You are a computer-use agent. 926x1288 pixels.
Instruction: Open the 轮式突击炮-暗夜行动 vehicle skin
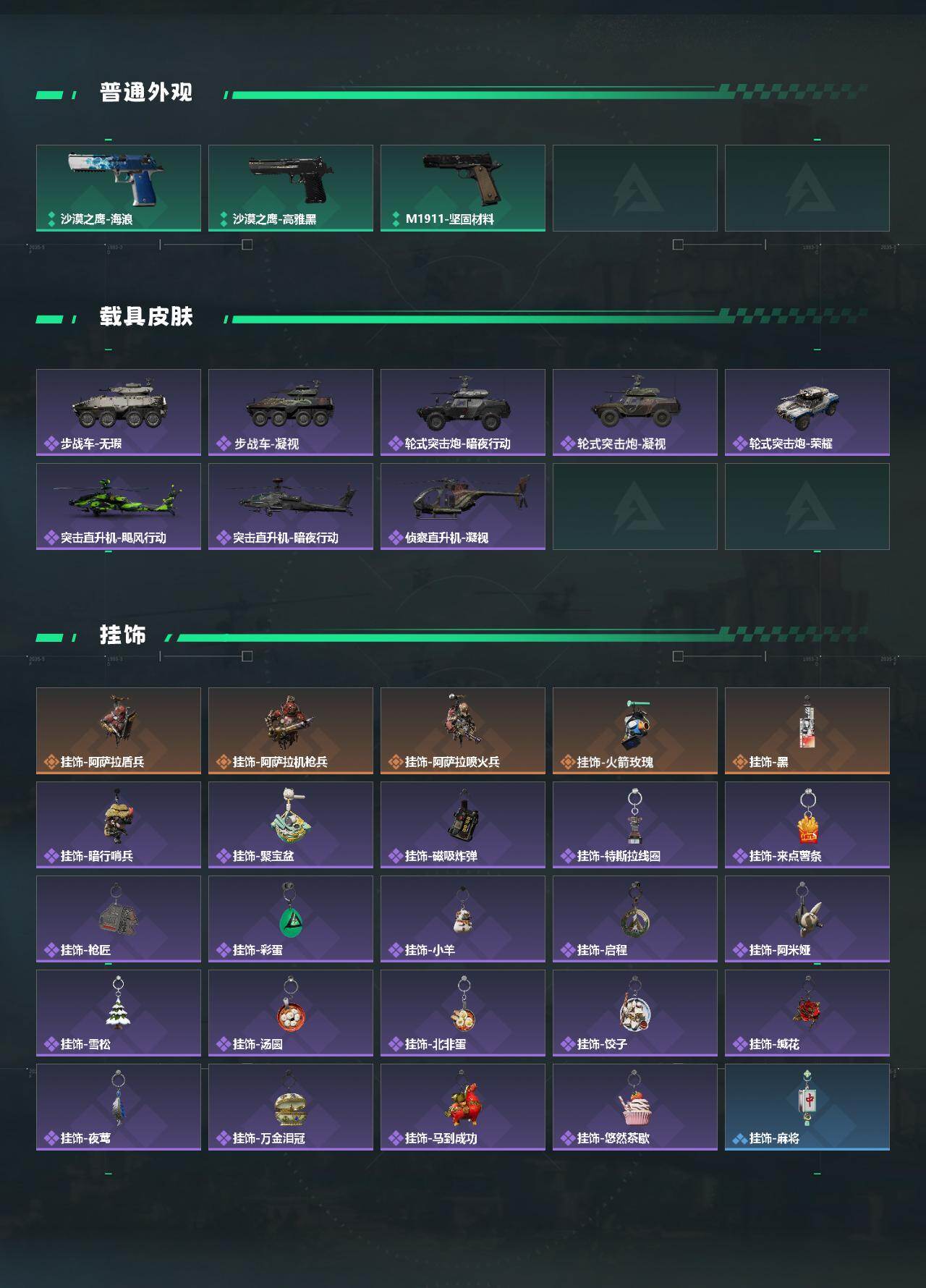coord(463,412)
